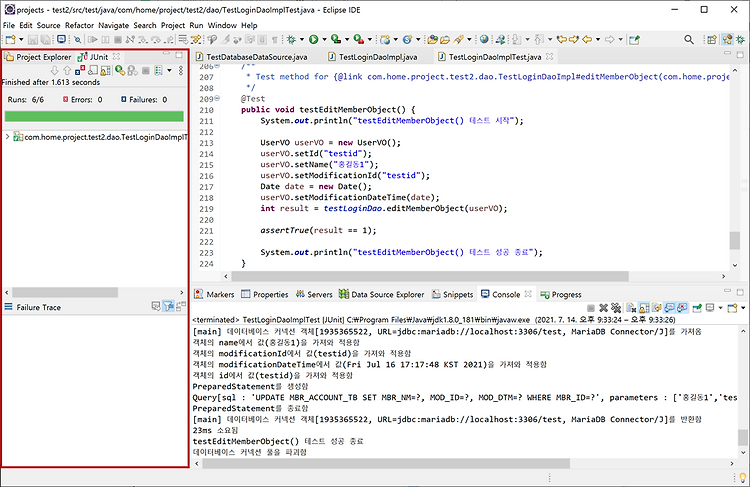This screenshot has width=750, height=487.
Task: Run the program with green Run icon
Action: pos(313,40)
